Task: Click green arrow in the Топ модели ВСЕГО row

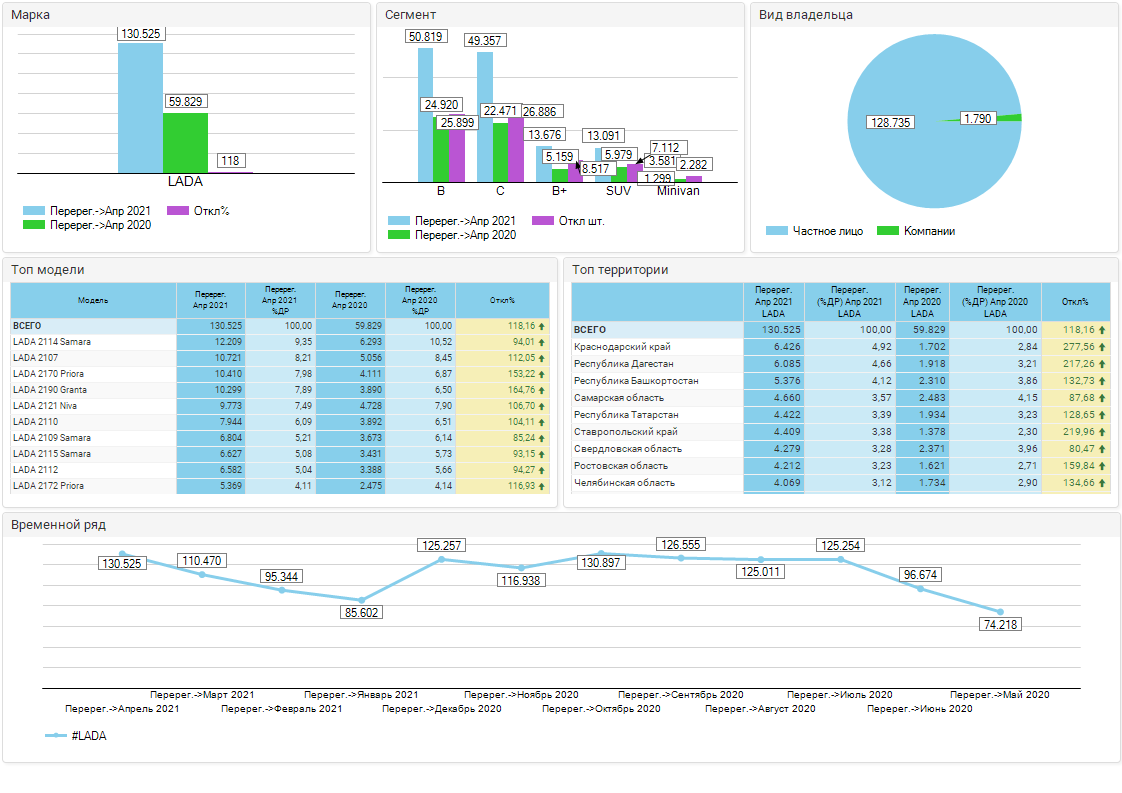Action: [541, 326]
